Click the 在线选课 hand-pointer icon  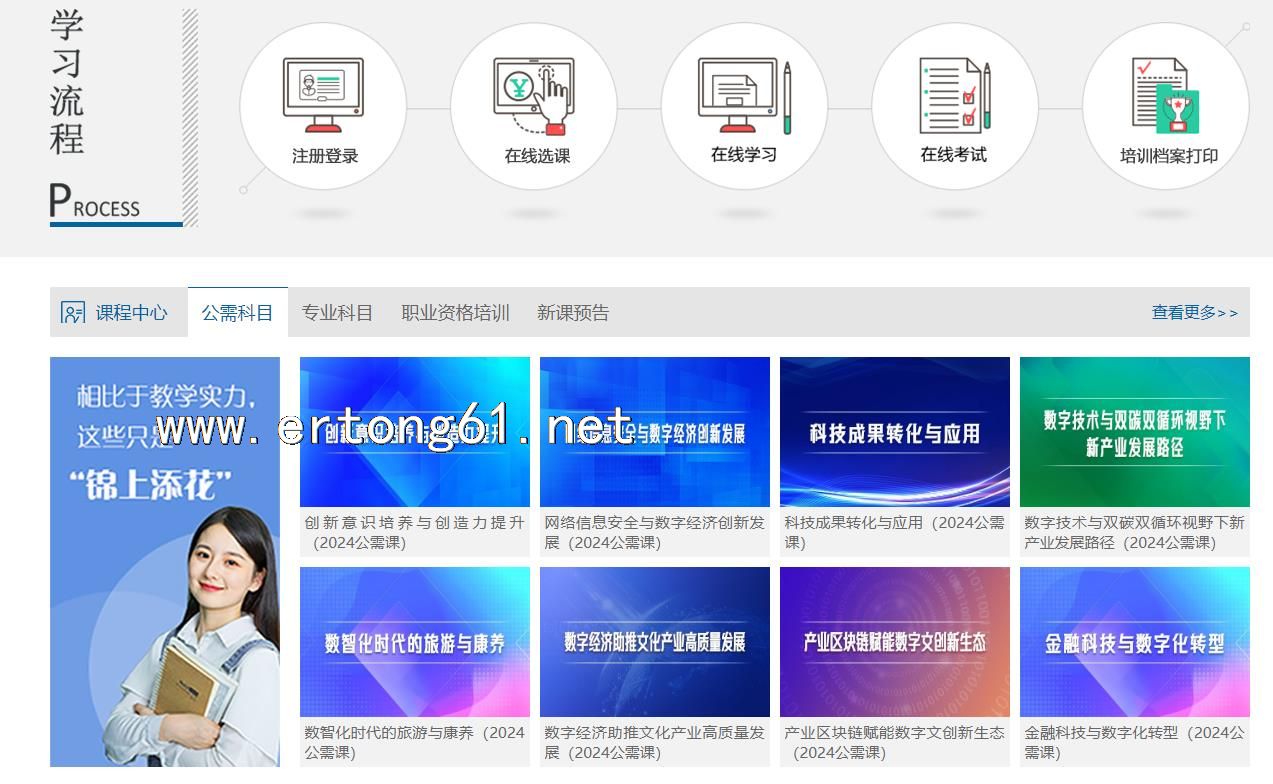tap(533, 96)
